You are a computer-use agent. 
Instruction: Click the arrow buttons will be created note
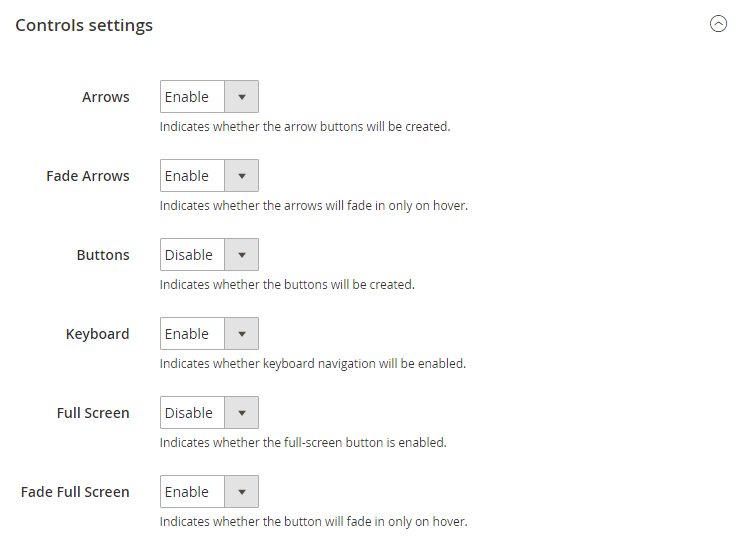tap(305, 127)
